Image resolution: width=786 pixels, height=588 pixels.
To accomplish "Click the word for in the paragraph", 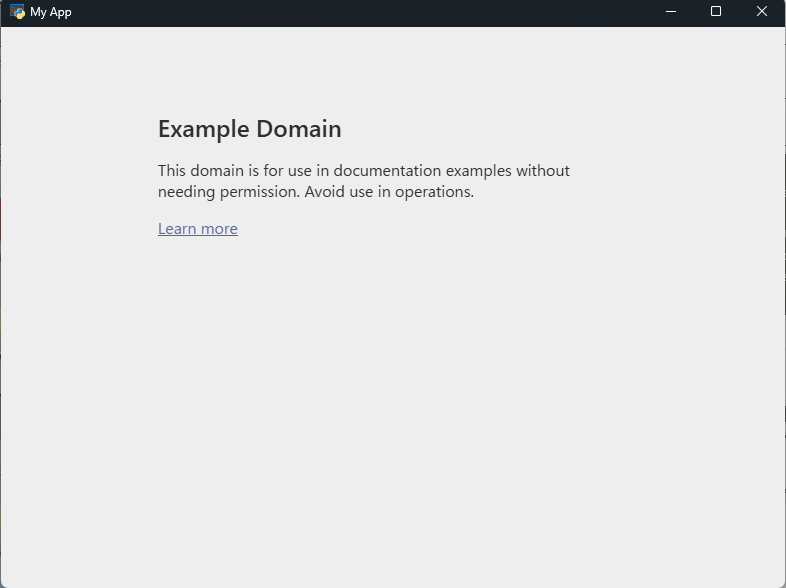I will [273, 171].
